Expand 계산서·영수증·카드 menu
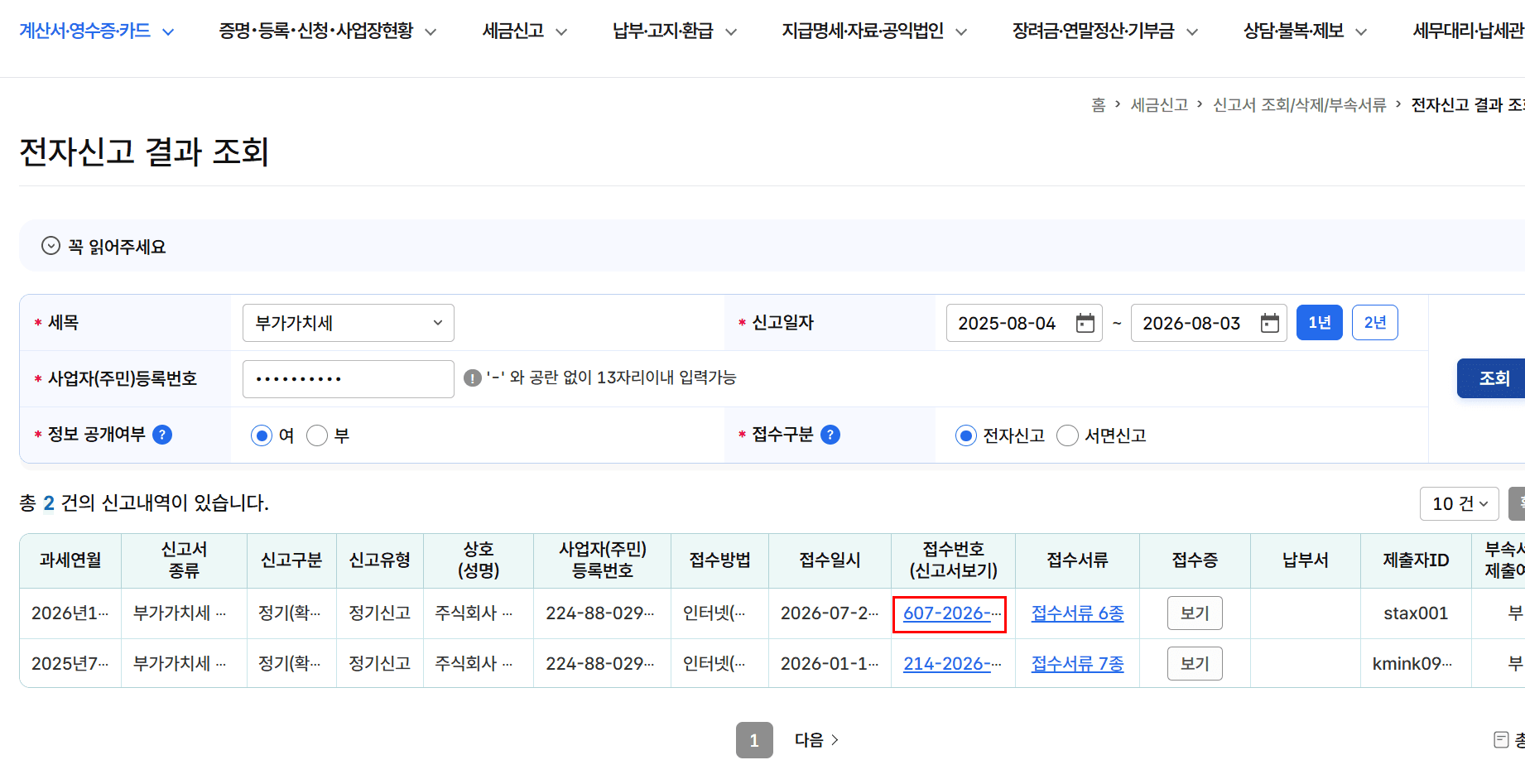 point(97,31)
